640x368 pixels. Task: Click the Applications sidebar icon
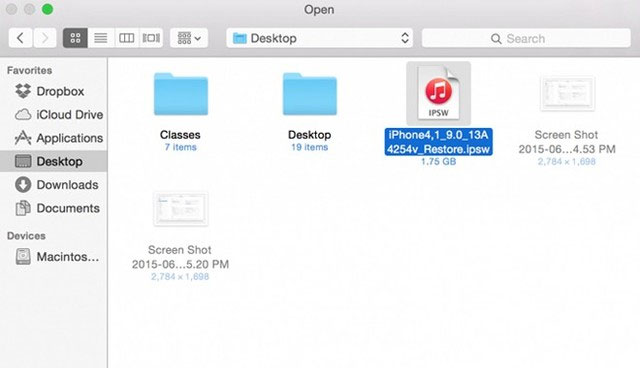(x=23, y=138)
